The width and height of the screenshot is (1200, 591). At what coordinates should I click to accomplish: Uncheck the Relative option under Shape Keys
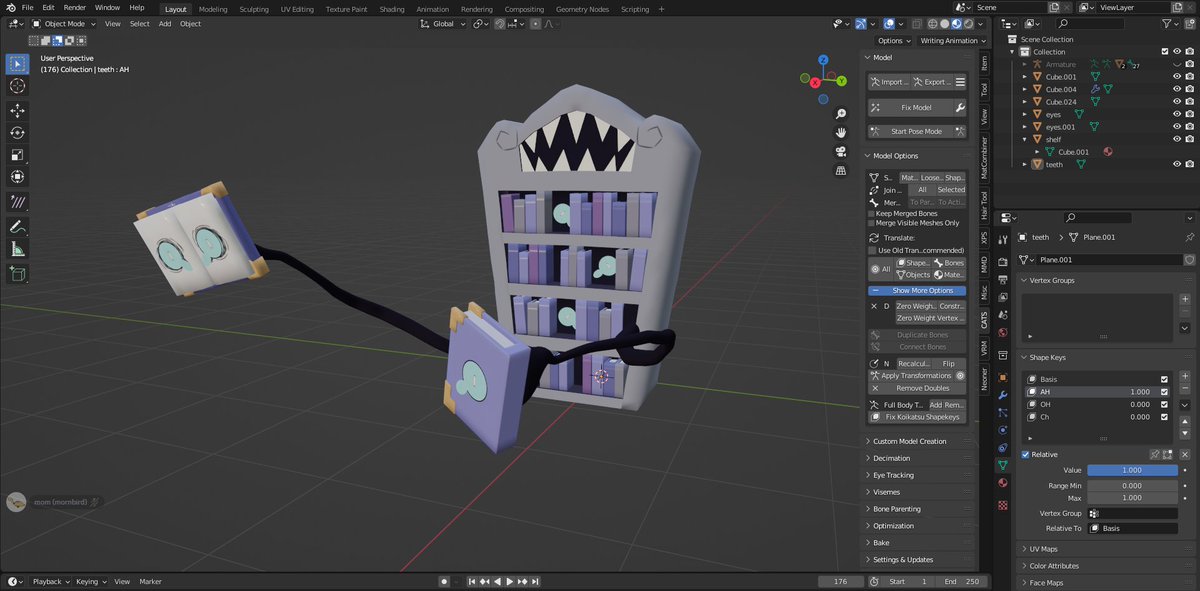point(1025,454)
